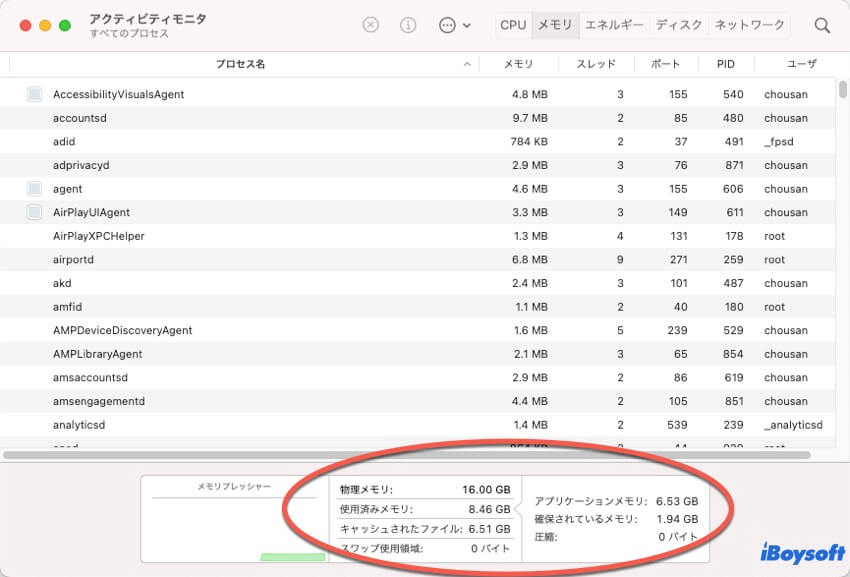This screenshot has width=850, height=577.
Task: Click the 6.8 MB memory value
Action: tap(530, 259)
